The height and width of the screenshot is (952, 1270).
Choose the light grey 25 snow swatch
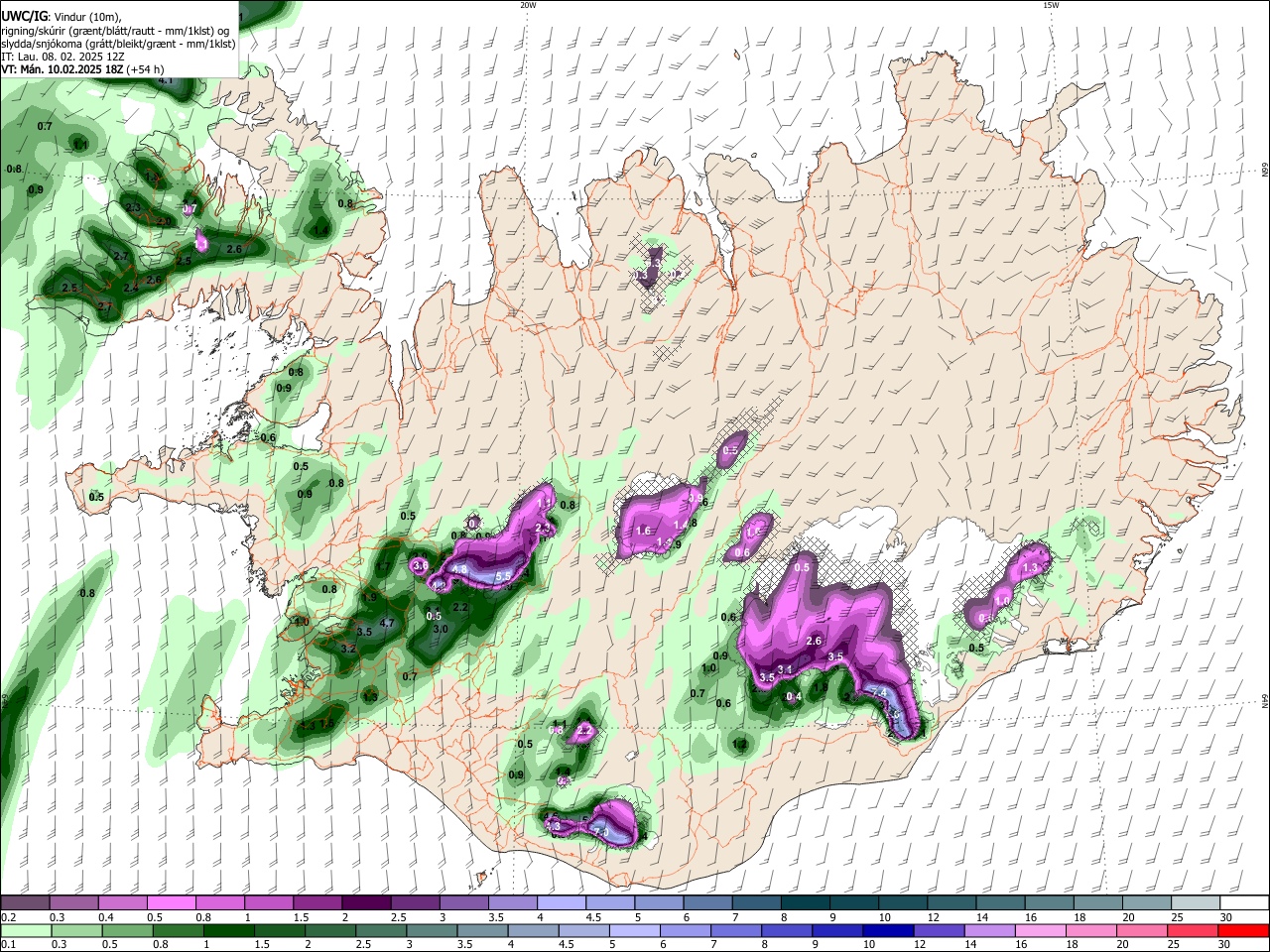pos(1196,902)
